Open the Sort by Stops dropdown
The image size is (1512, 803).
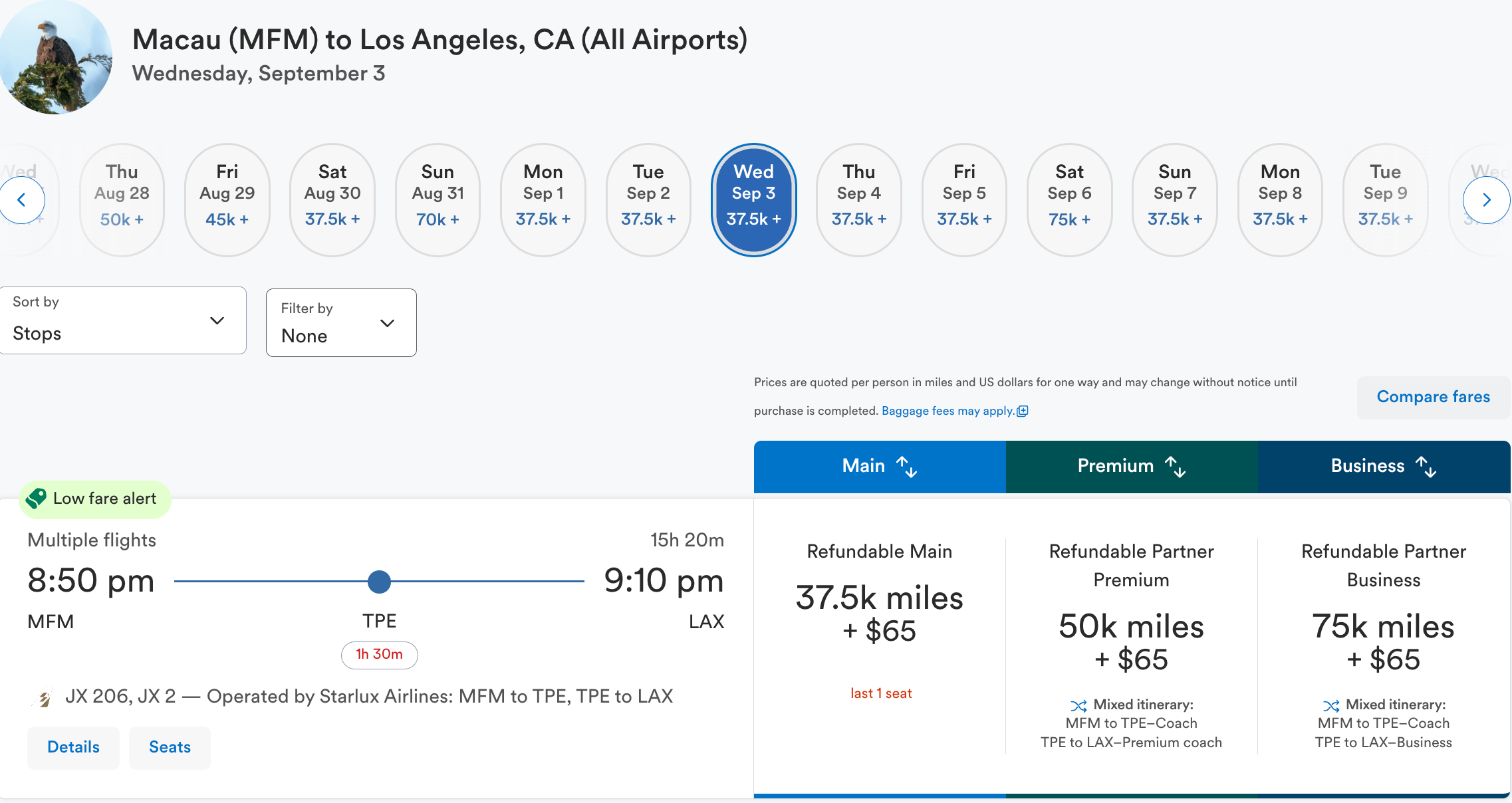tap(123, 320)
